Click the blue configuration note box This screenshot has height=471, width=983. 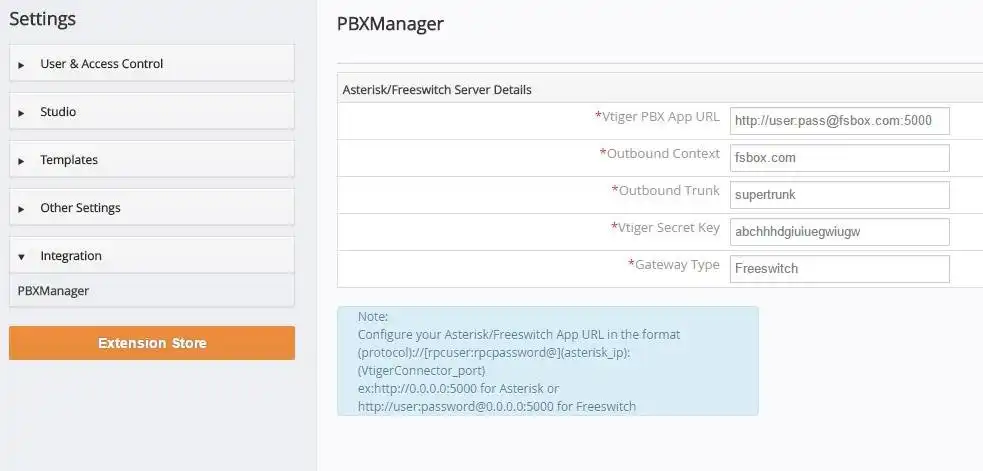pyautogui.click(x=547, y=360)
